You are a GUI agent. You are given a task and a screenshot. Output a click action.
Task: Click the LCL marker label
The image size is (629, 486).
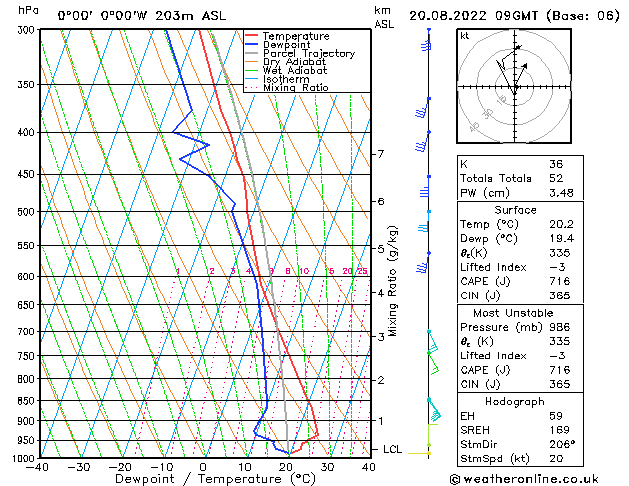[392, 450]
